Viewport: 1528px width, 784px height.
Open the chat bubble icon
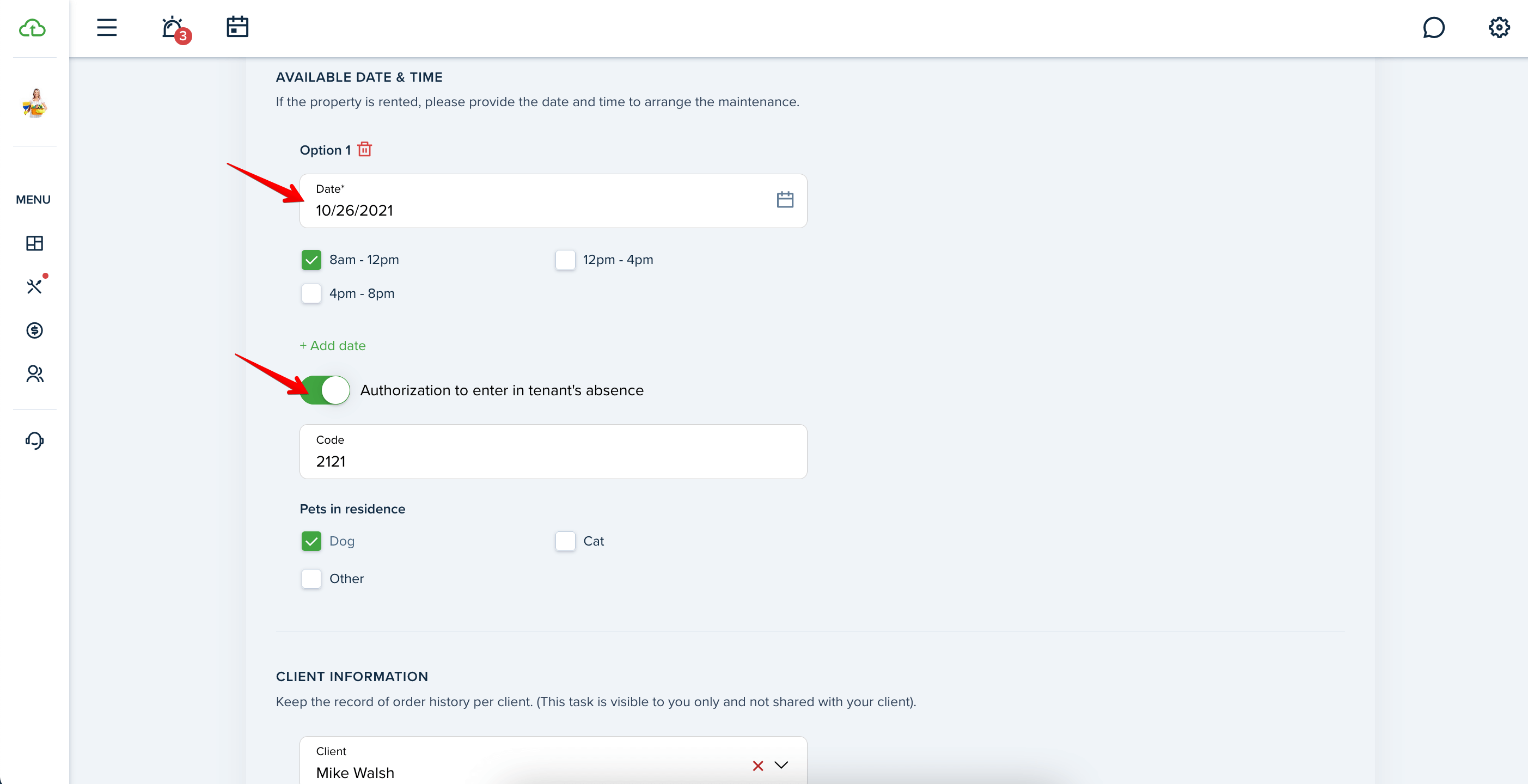[x=1434, y=27]
